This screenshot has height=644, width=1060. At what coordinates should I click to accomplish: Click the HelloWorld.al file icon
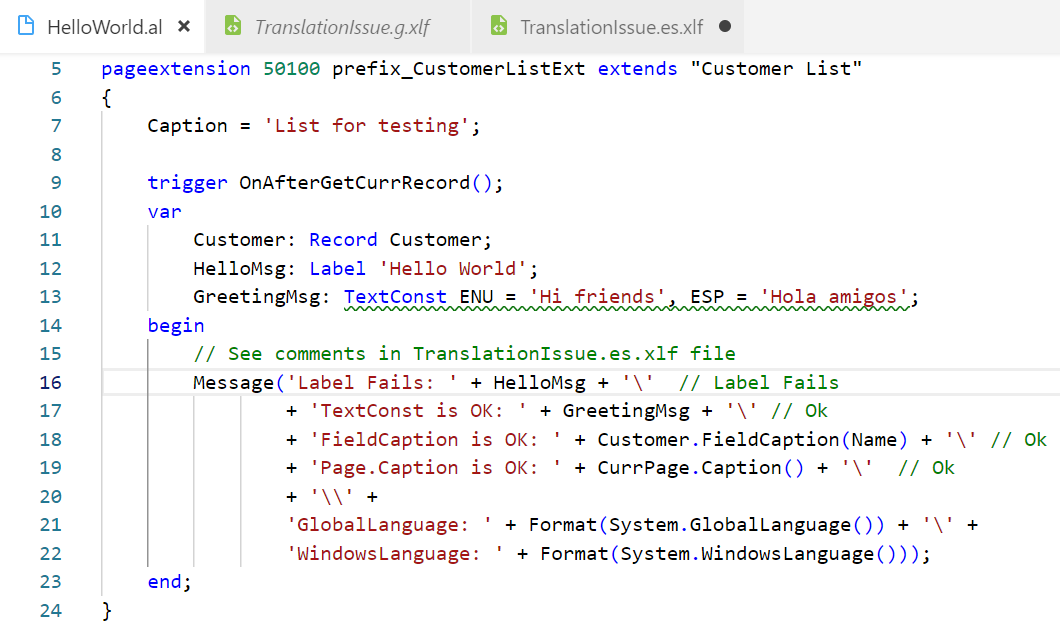coord(26,26)
